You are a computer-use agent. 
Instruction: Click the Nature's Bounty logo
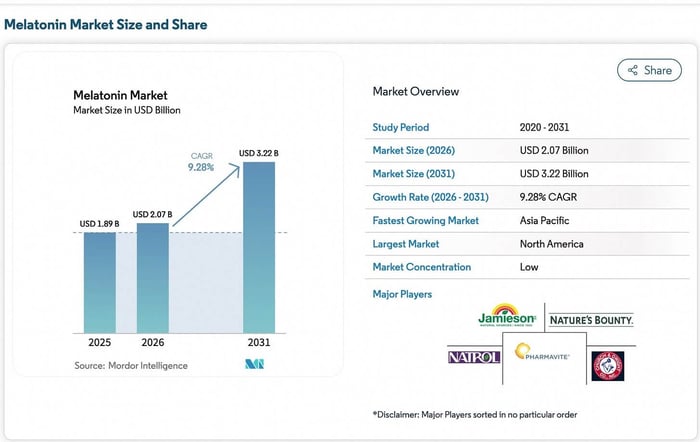point(592,320)
